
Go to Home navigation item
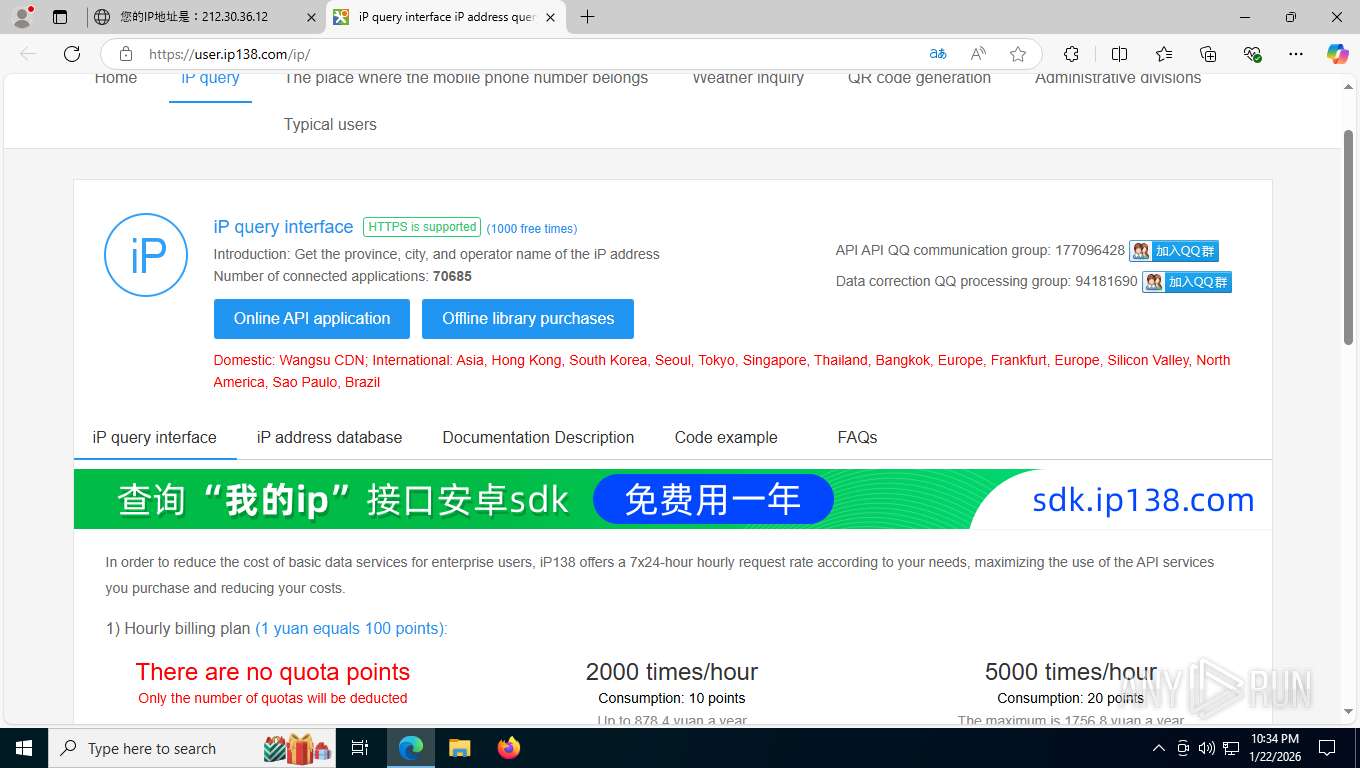pyautogui.click(x=116, y=78)
